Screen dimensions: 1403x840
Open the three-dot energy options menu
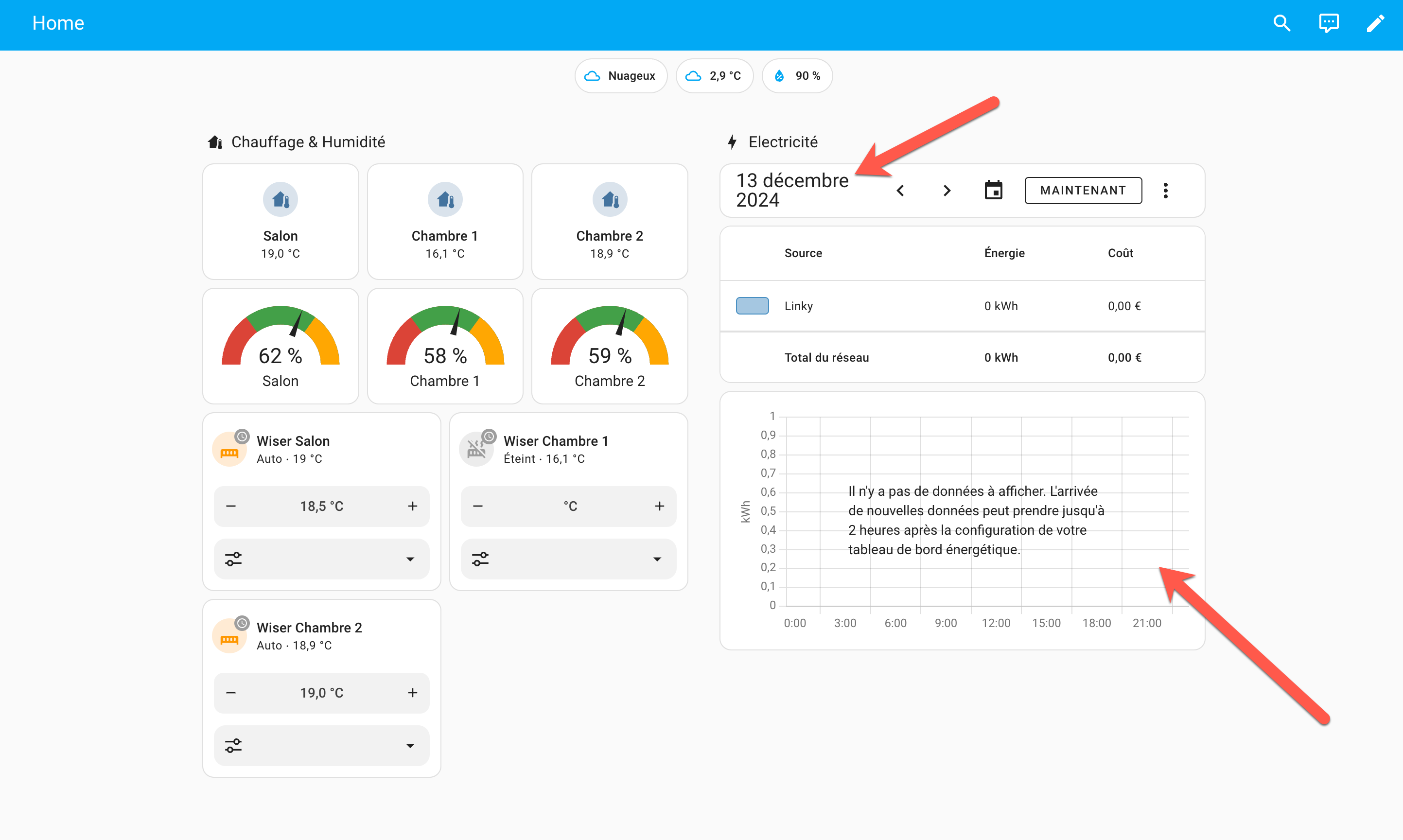pos(1165,190)
